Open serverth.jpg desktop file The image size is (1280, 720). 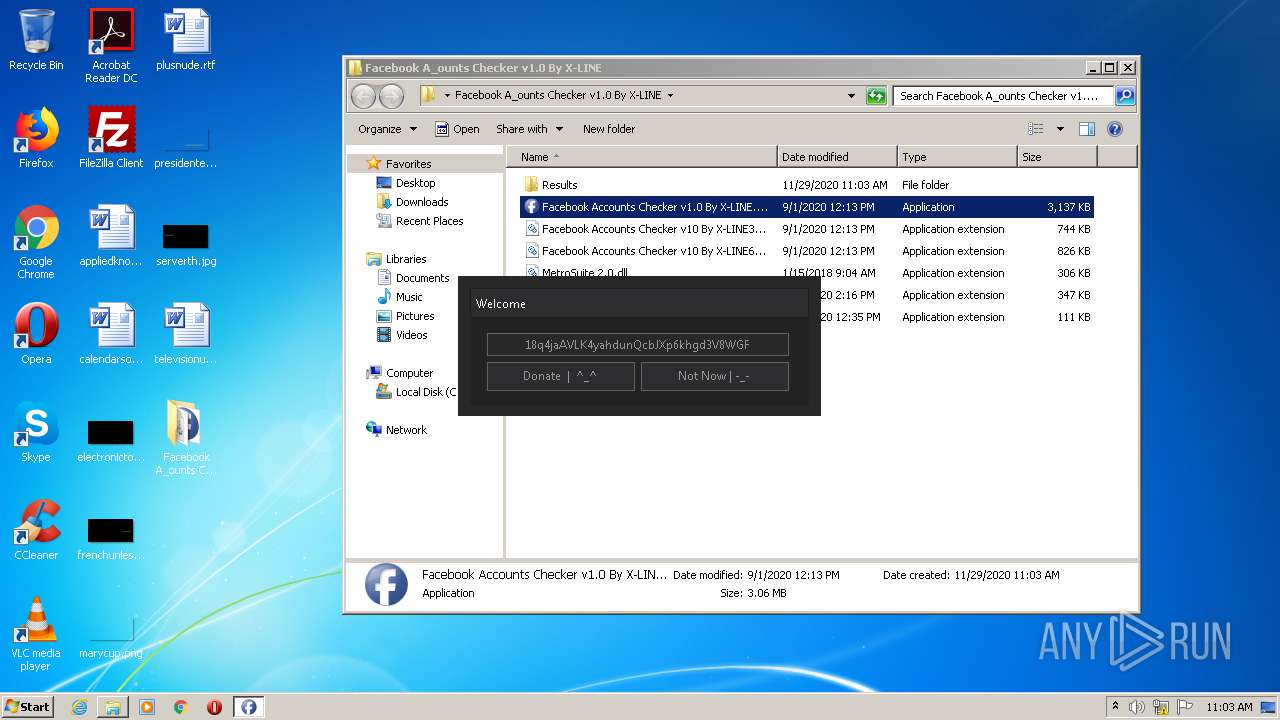186,246
